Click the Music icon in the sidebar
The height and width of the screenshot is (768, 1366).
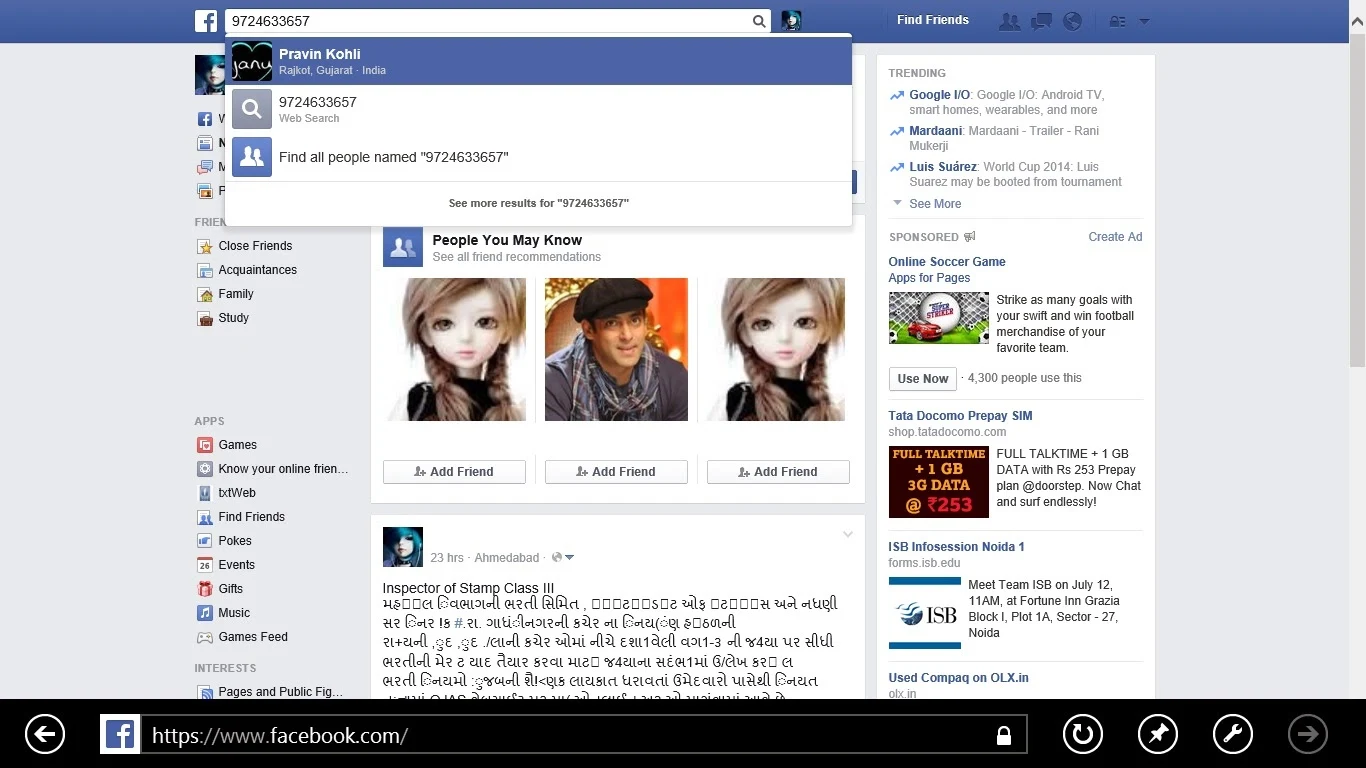point(205,613)
